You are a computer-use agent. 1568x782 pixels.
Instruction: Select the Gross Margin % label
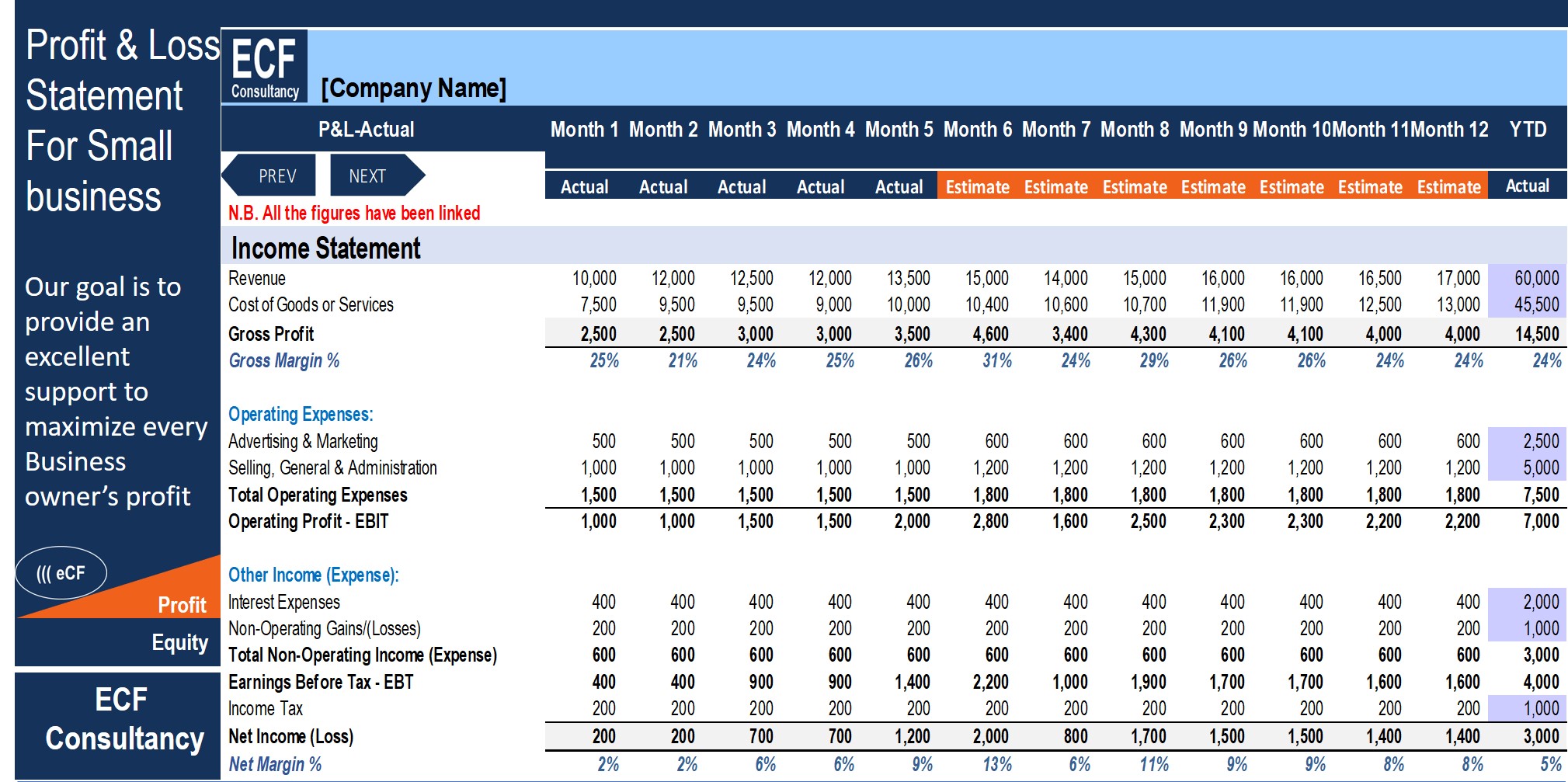point(283,361)
